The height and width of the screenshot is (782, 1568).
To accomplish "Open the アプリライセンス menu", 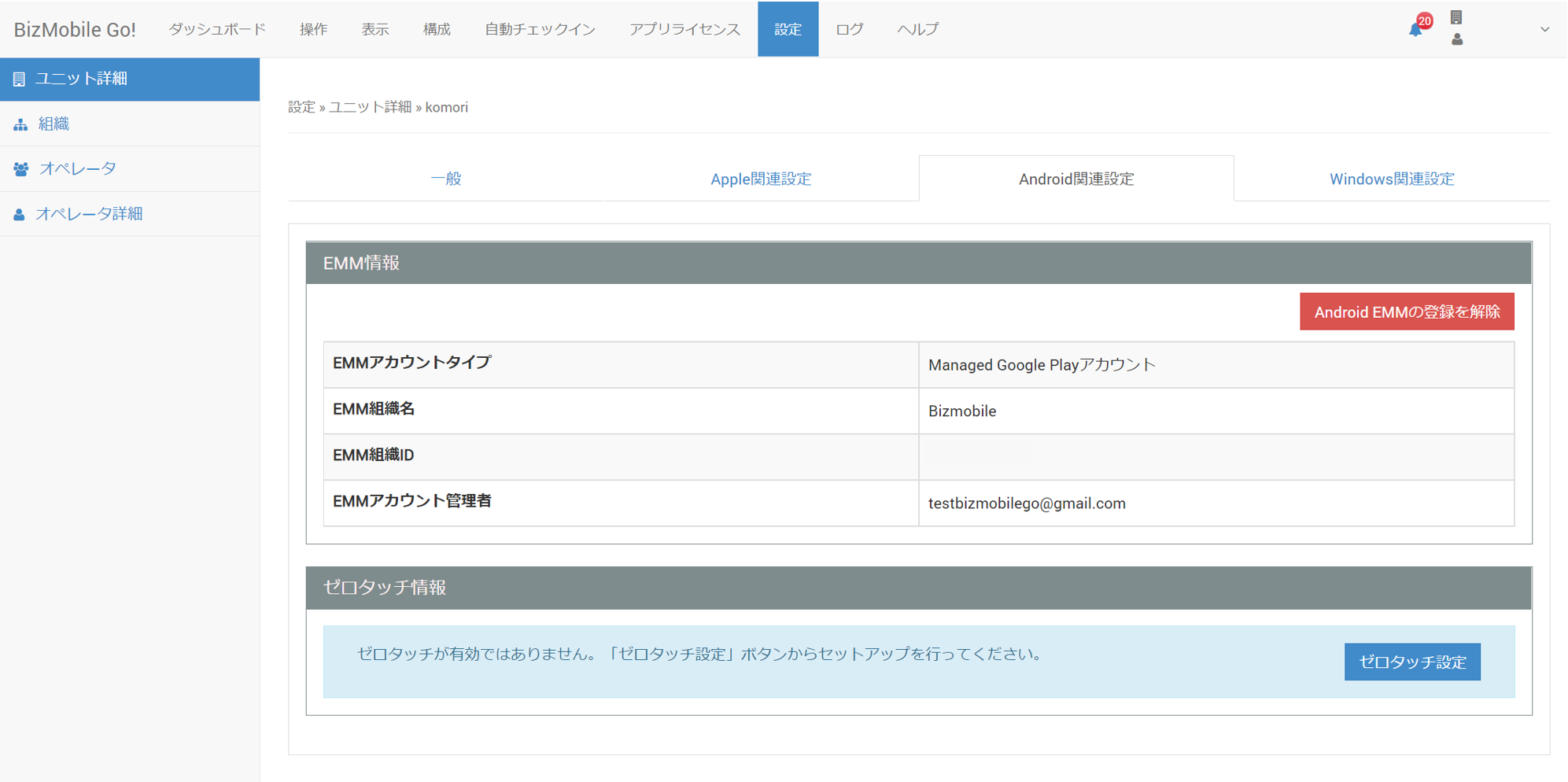I will [684, 29].
